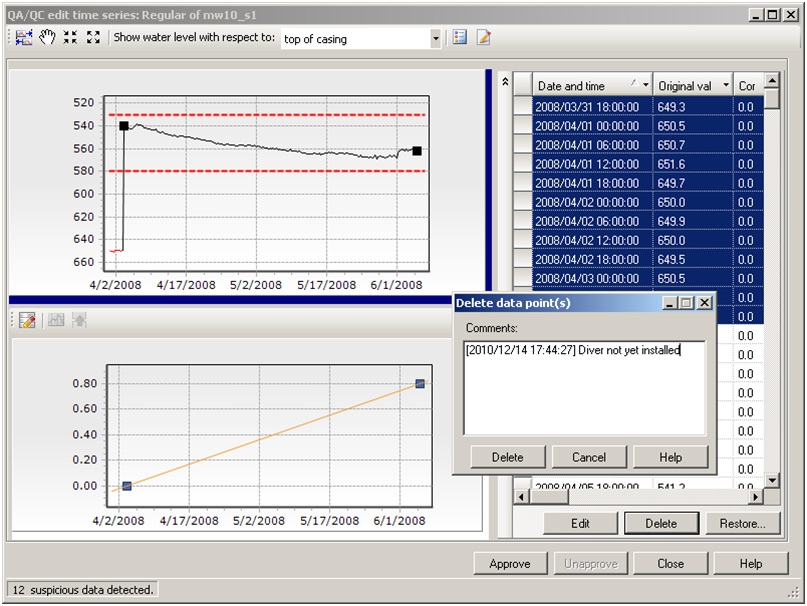Click the notepad with pencil icon in the top toolbar
This screenshot has height=606, width=807.
coord(483,37)
